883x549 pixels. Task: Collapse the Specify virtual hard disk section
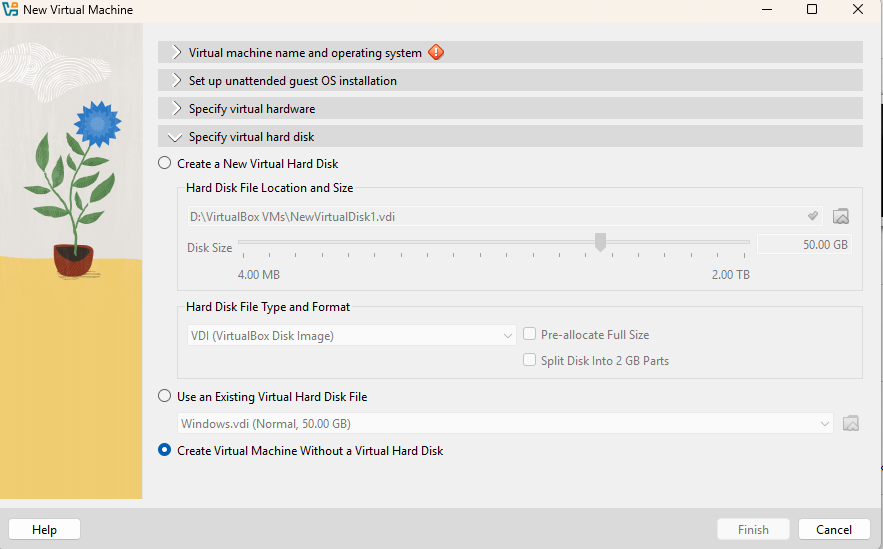point(510,137)
